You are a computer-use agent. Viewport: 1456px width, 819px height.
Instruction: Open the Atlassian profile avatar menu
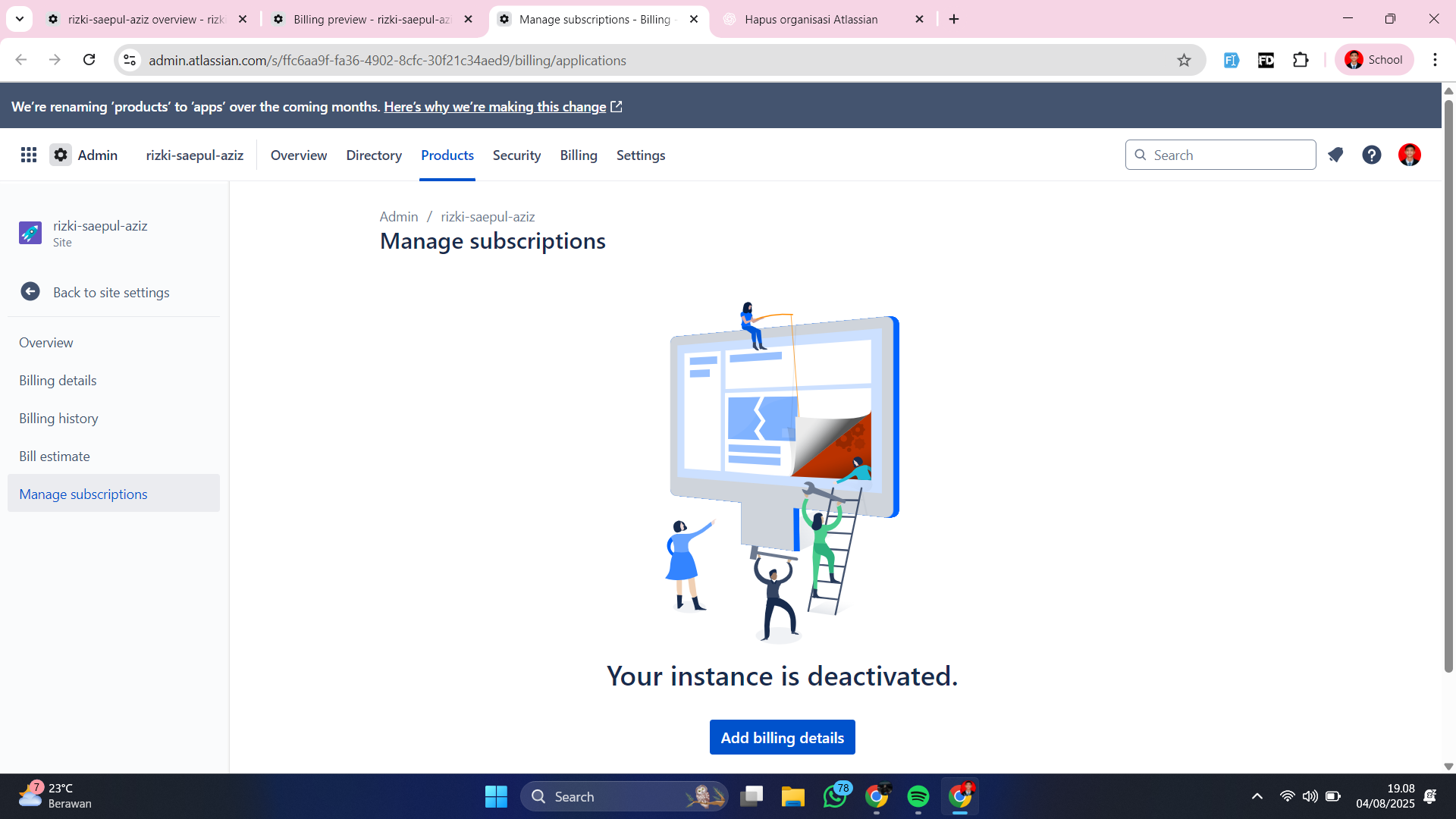tap(1410, 155)
